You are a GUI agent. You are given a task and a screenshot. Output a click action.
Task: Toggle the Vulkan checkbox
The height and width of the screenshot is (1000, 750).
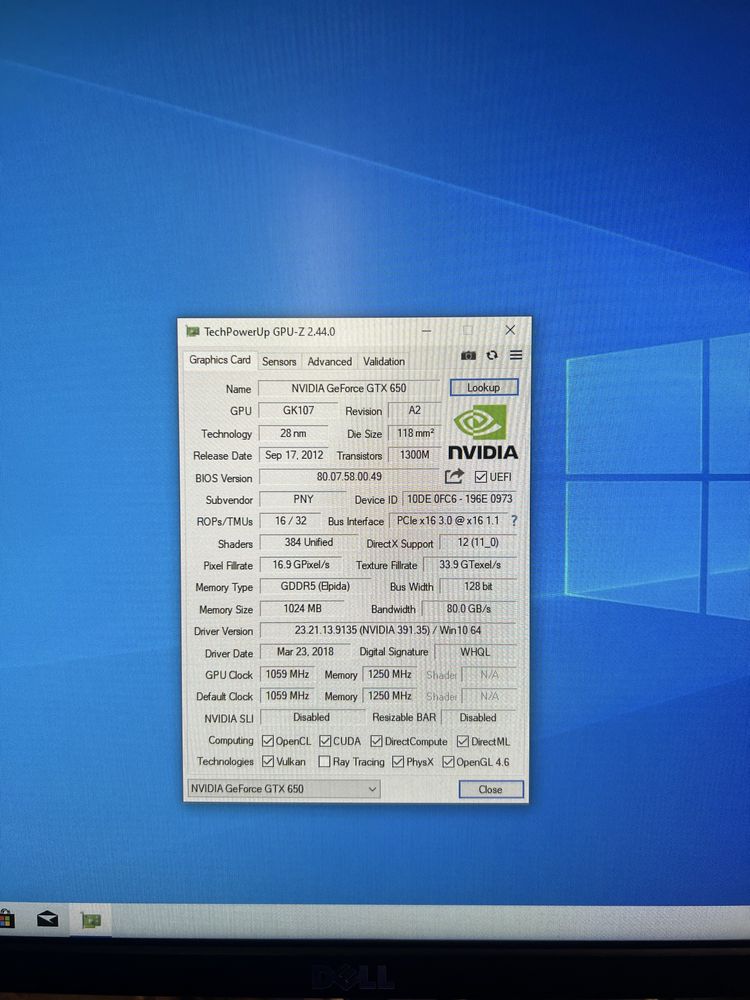(268, 761)
